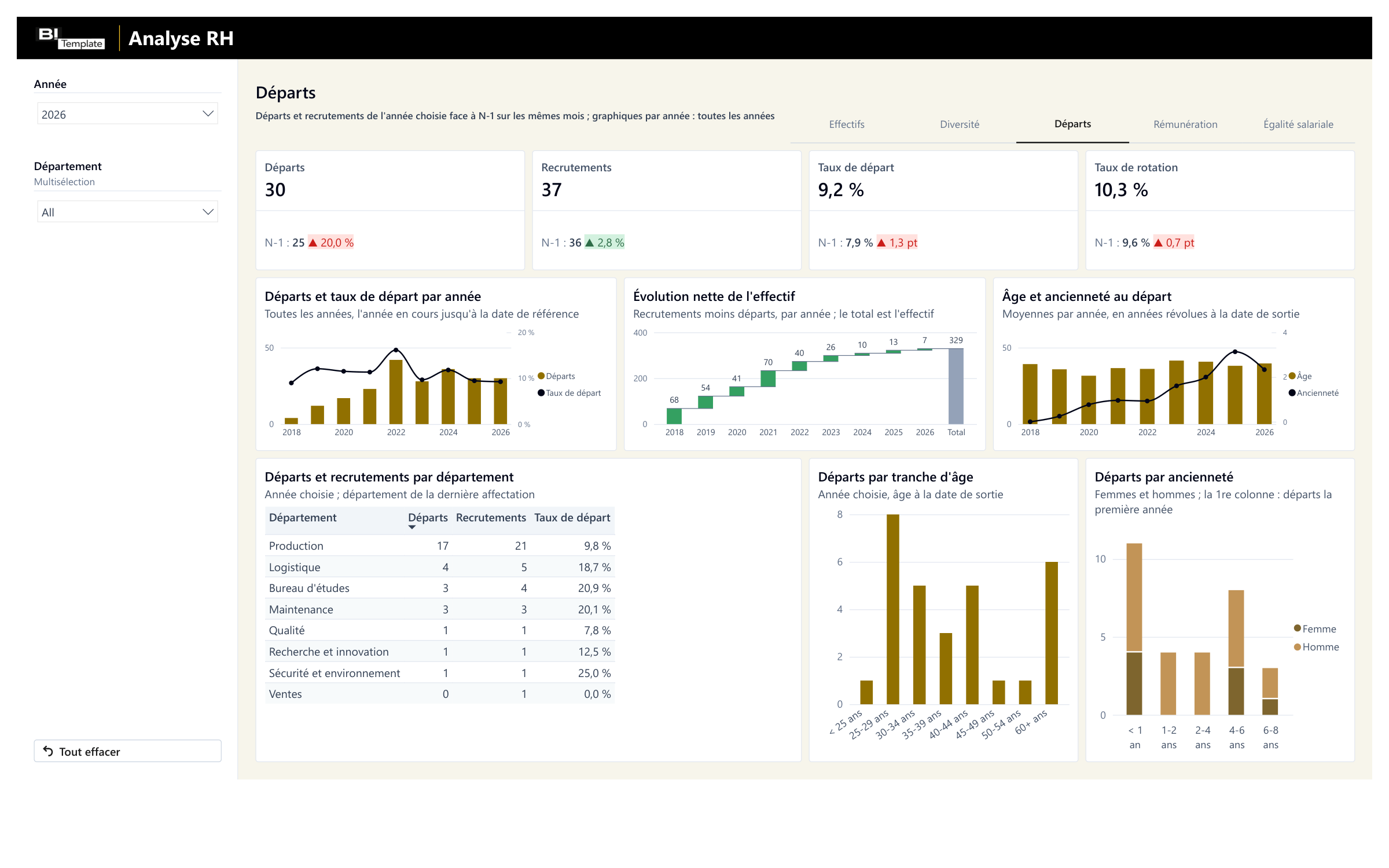Click the 25-29 ans bar in age chart
Viewport: 1389px width, 868px height.
[893, 609]
